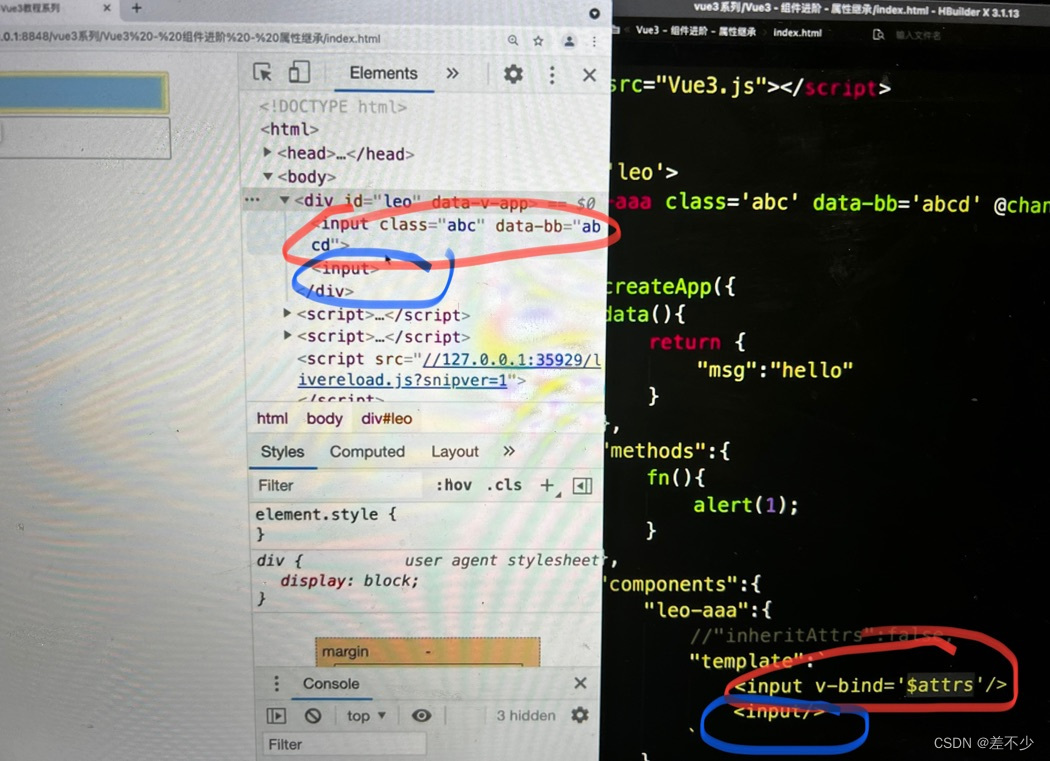The height and width of the screenshot is (761, 1050).
Task: Open the top context dropdown
Action: [366, 716]
